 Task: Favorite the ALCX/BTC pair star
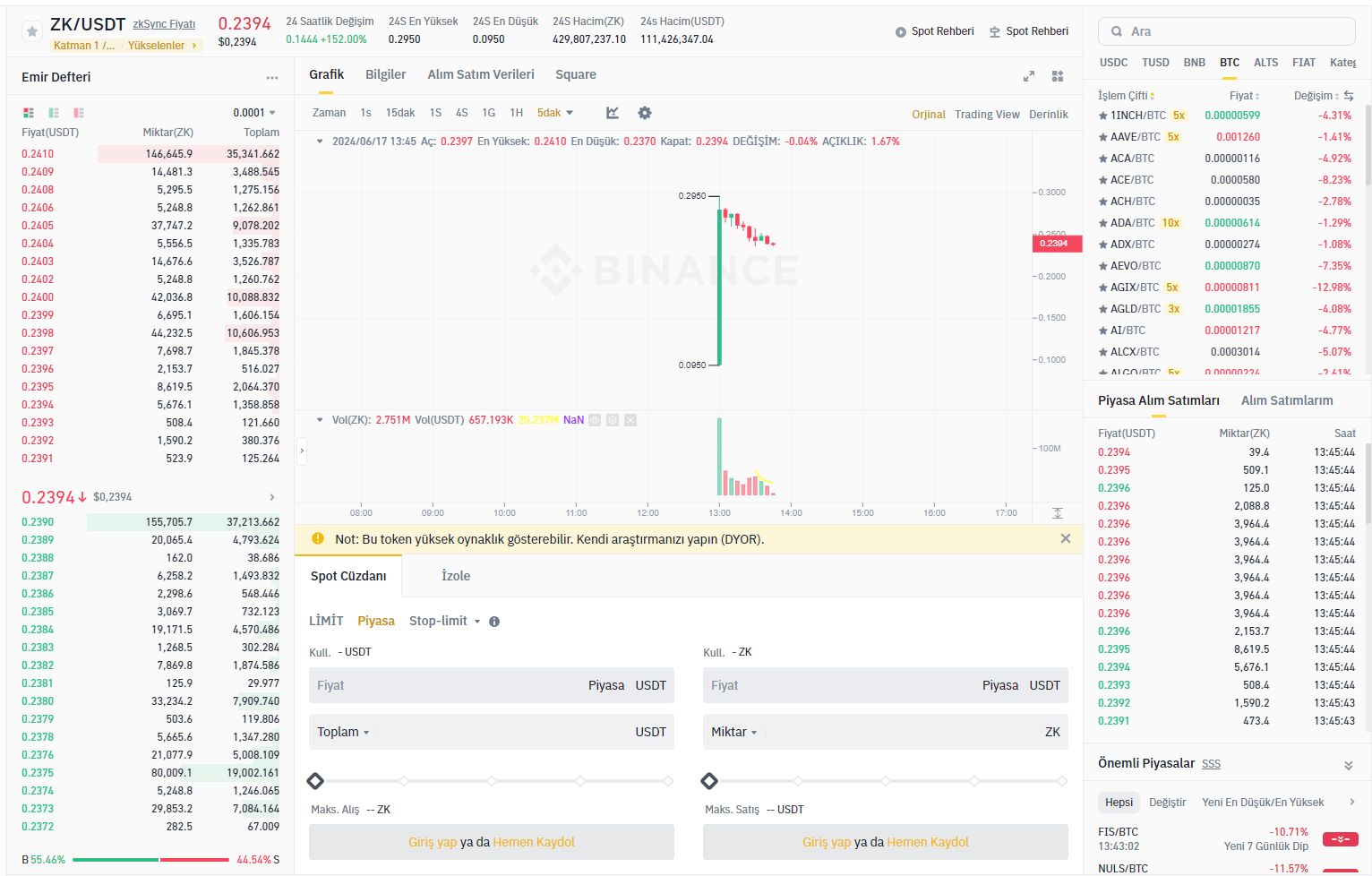tap(1103, 352)
